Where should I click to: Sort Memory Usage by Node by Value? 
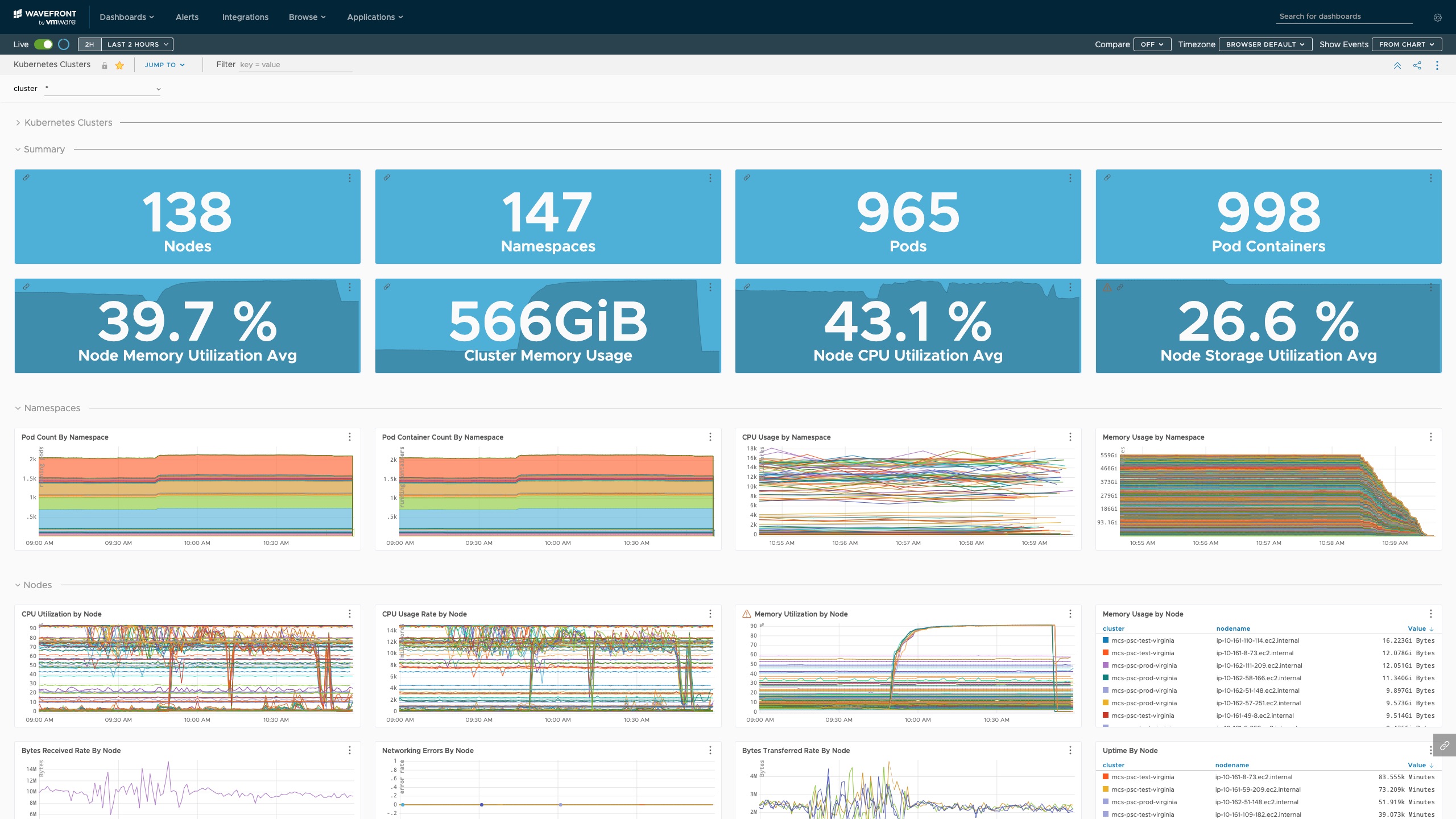click(1420, 628)
